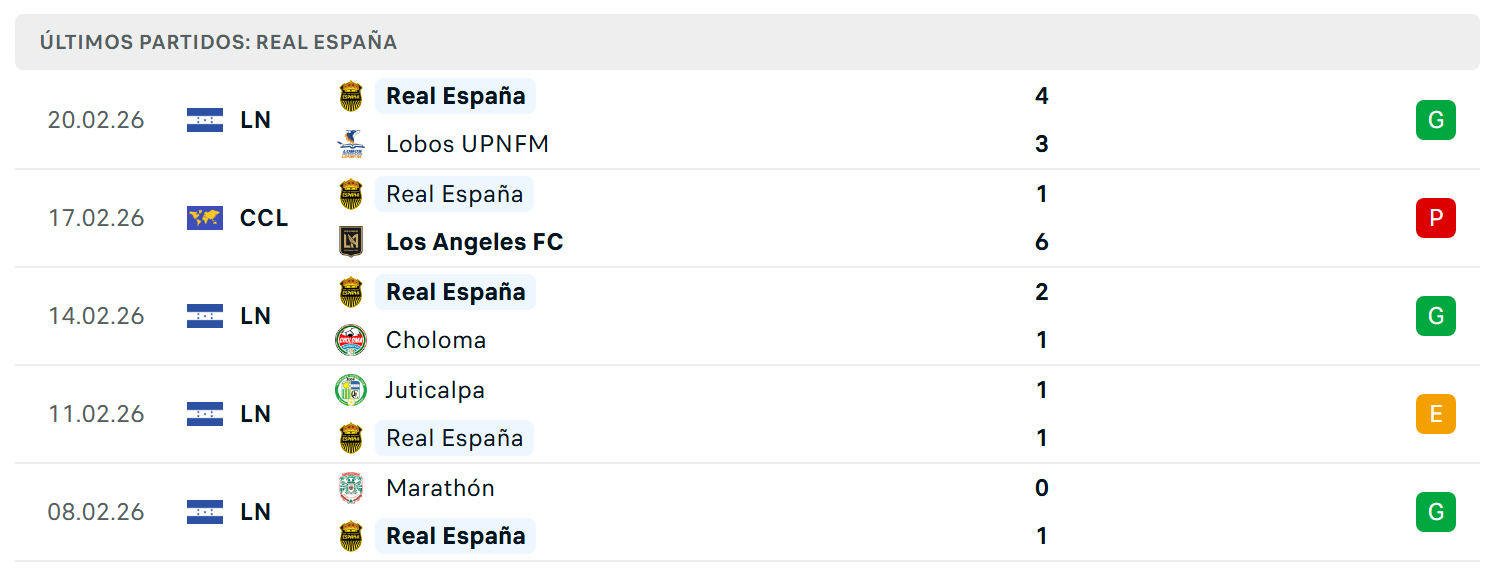1495x581 pixels.
Task: Open the Los Angeles FC team link
Action: click(x=475, y=242)
